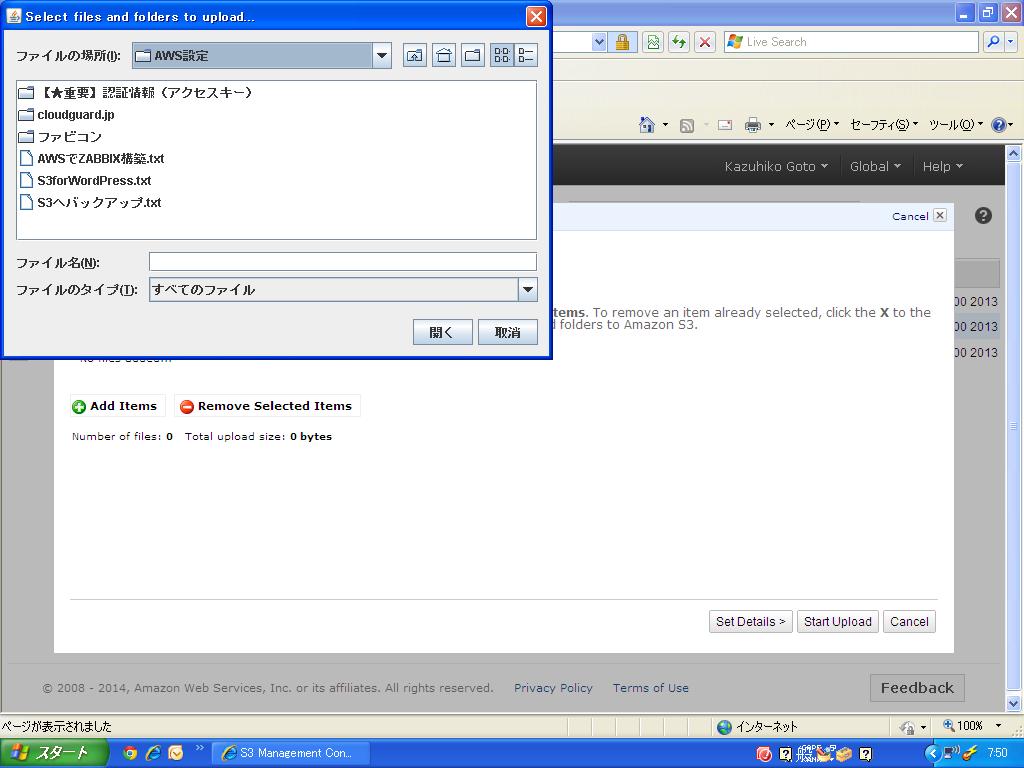
Task: Toggle browser compatibility view icon
Action: click(653, 42)
